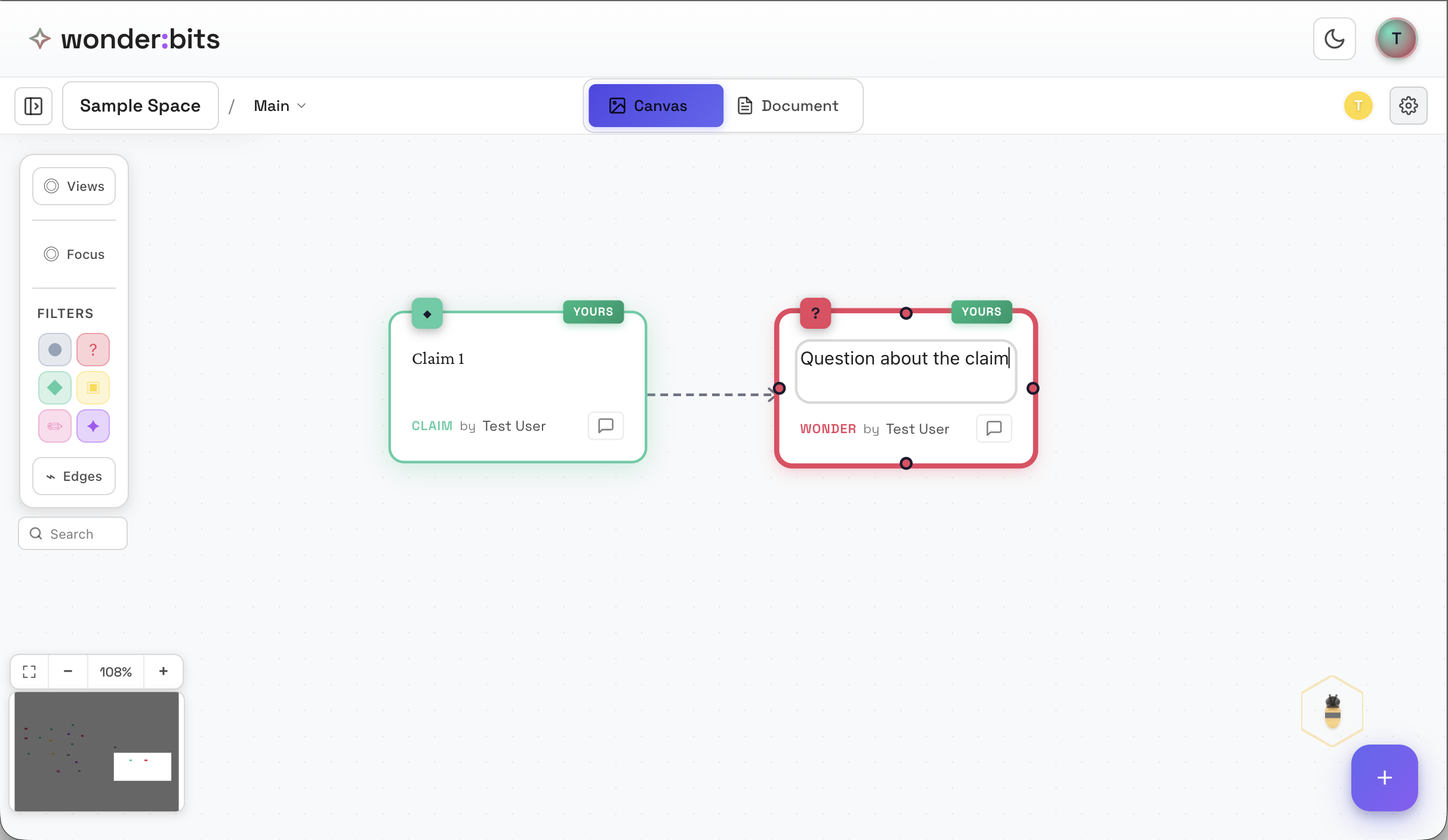Screen dimensions: 1448x840
Task: Toggle the gray circle dot filter
Action: [x=54, y=350]
